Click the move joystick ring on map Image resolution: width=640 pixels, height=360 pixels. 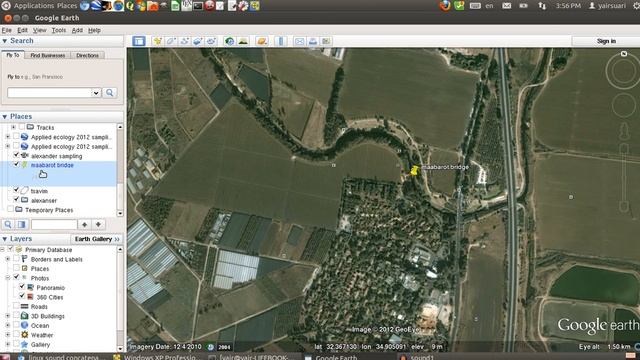pos(624,105)
